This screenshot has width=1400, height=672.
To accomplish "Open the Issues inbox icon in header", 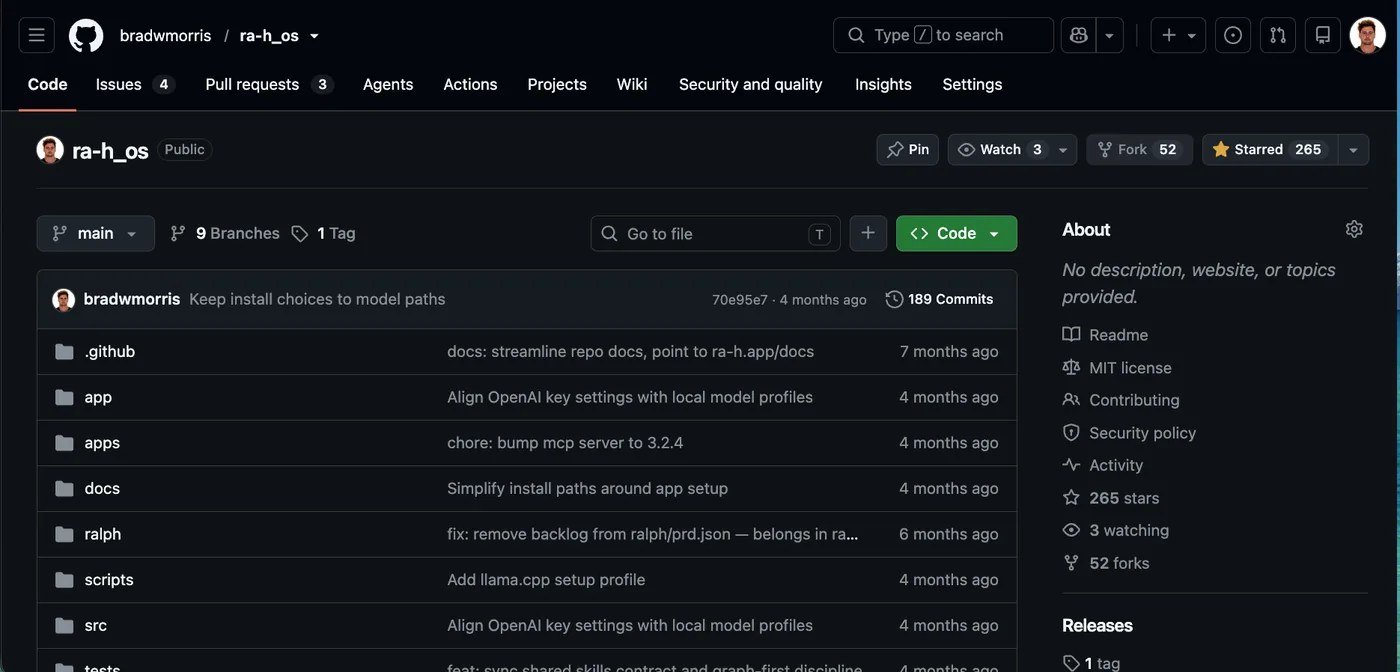I will pyautogui.click(x=1233, y=35).
